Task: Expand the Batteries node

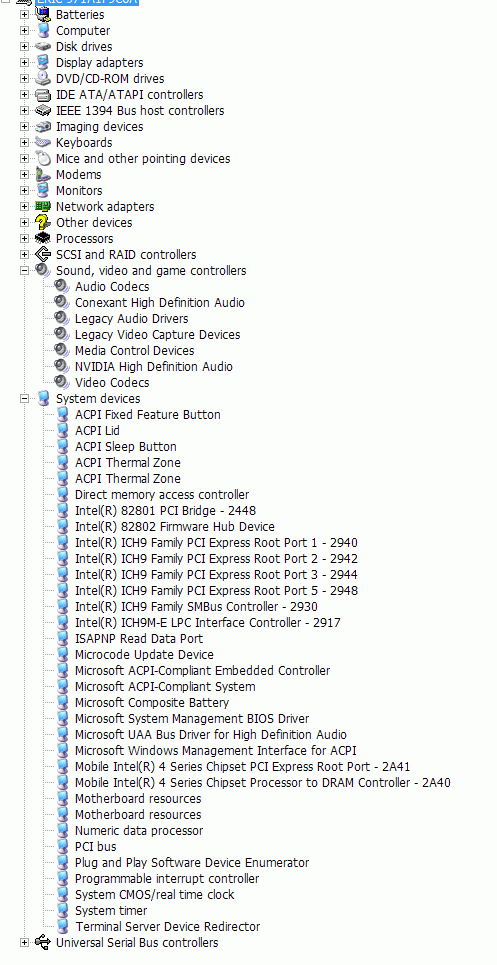Action: [24, 14]
